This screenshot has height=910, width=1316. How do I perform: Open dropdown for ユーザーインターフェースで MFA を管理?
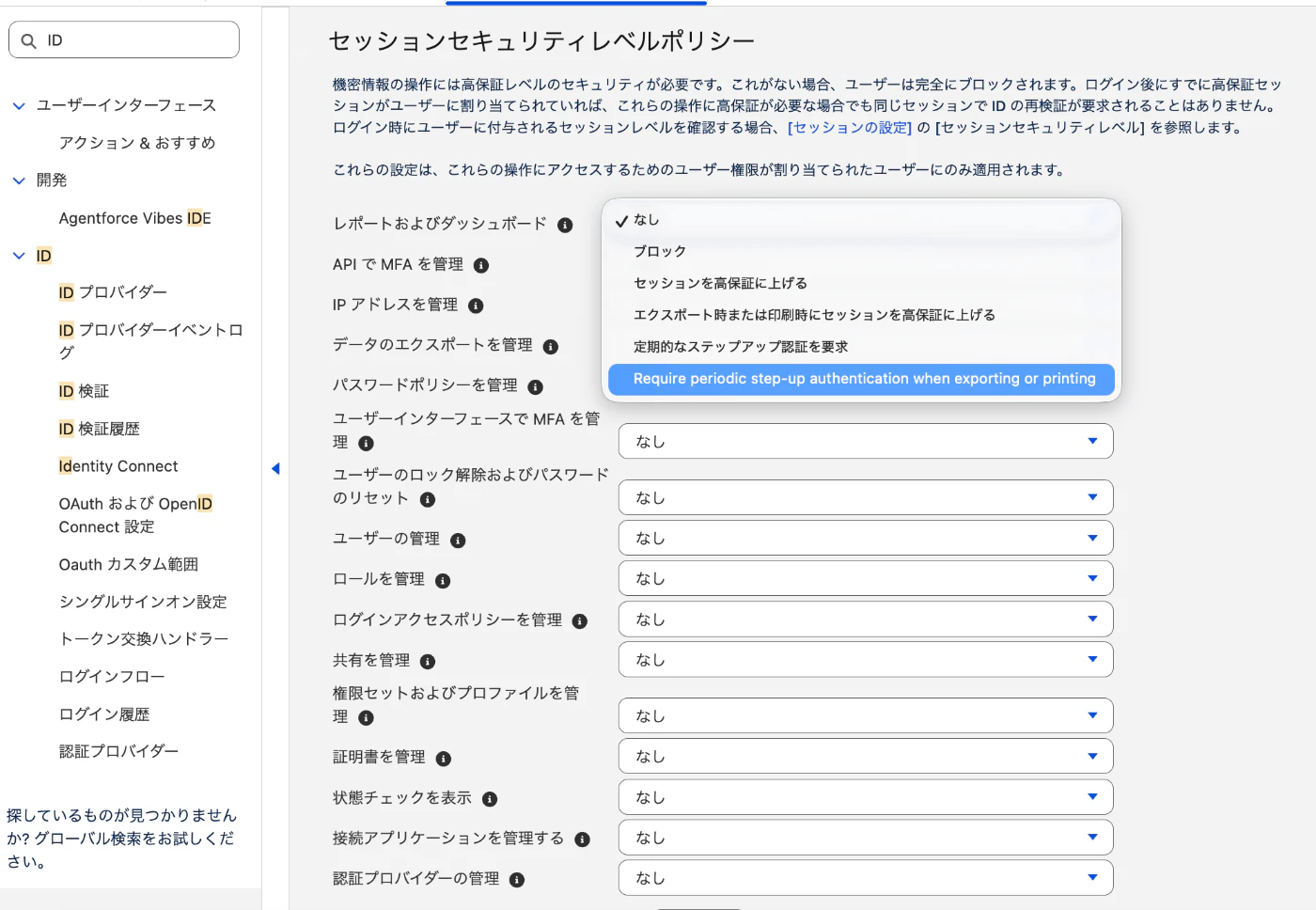tap(866, 441)
